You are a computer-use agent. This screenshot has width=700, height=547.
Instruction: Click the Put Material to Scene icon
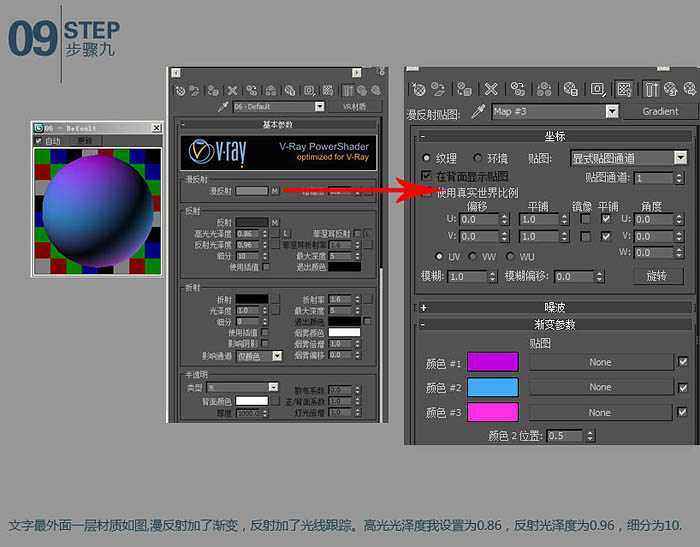pos(438,89)
